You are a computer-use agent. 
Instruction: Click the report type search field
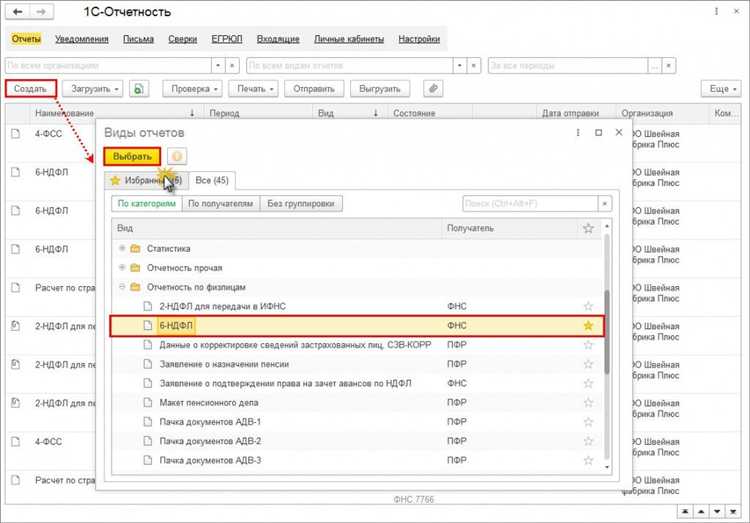530,204
